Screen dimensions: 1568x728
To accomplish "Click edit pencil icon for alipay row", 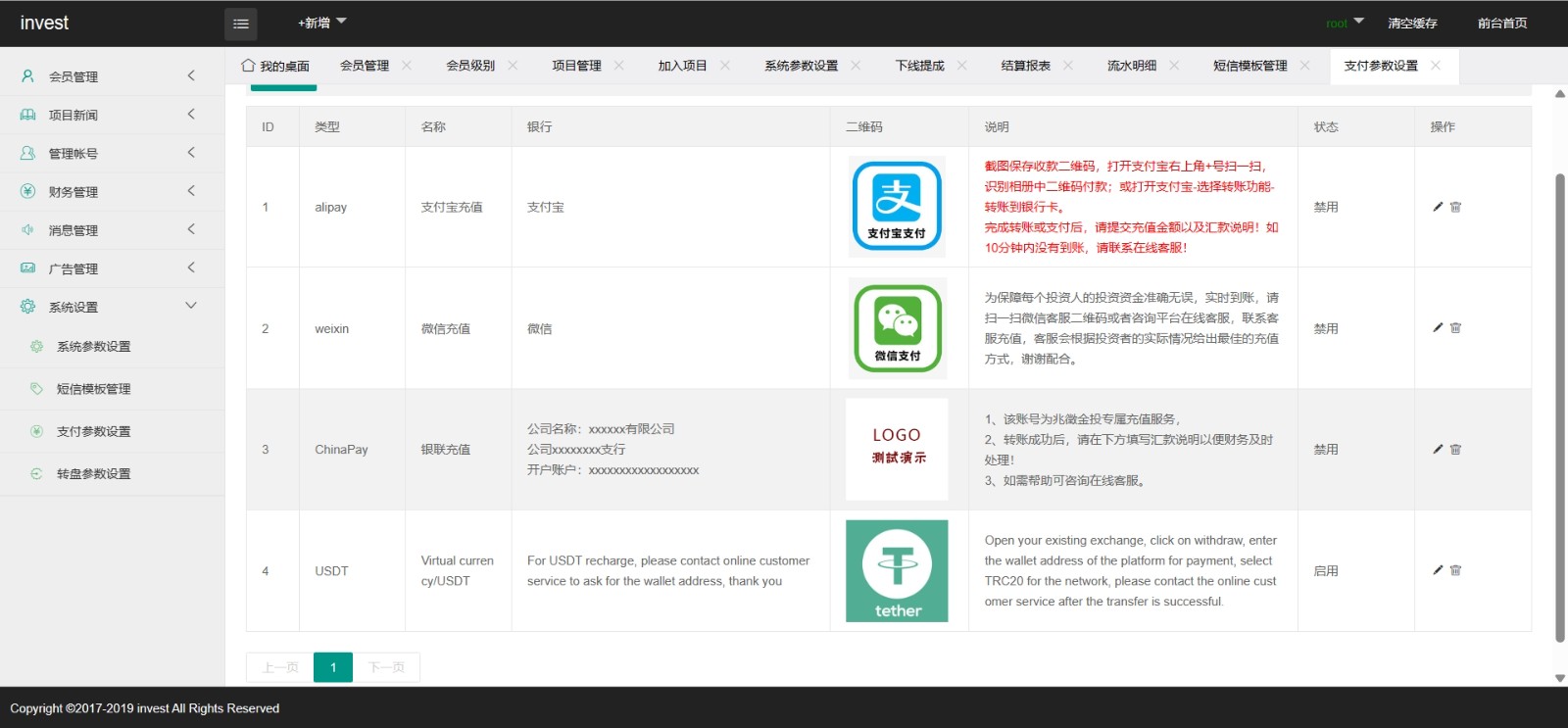I will pos(1438,207).
